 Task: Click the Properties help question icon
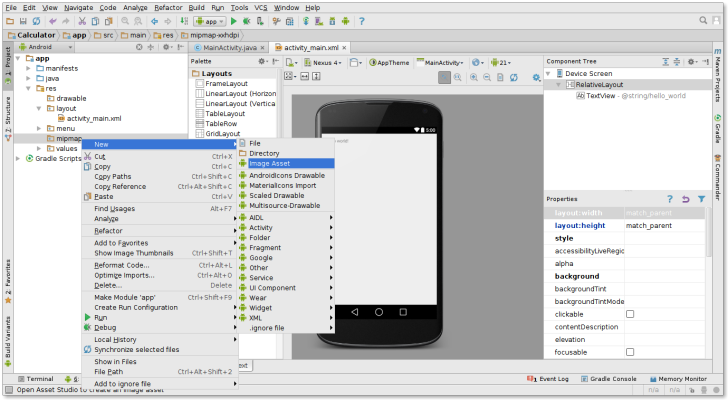click(x=670, y=199)
